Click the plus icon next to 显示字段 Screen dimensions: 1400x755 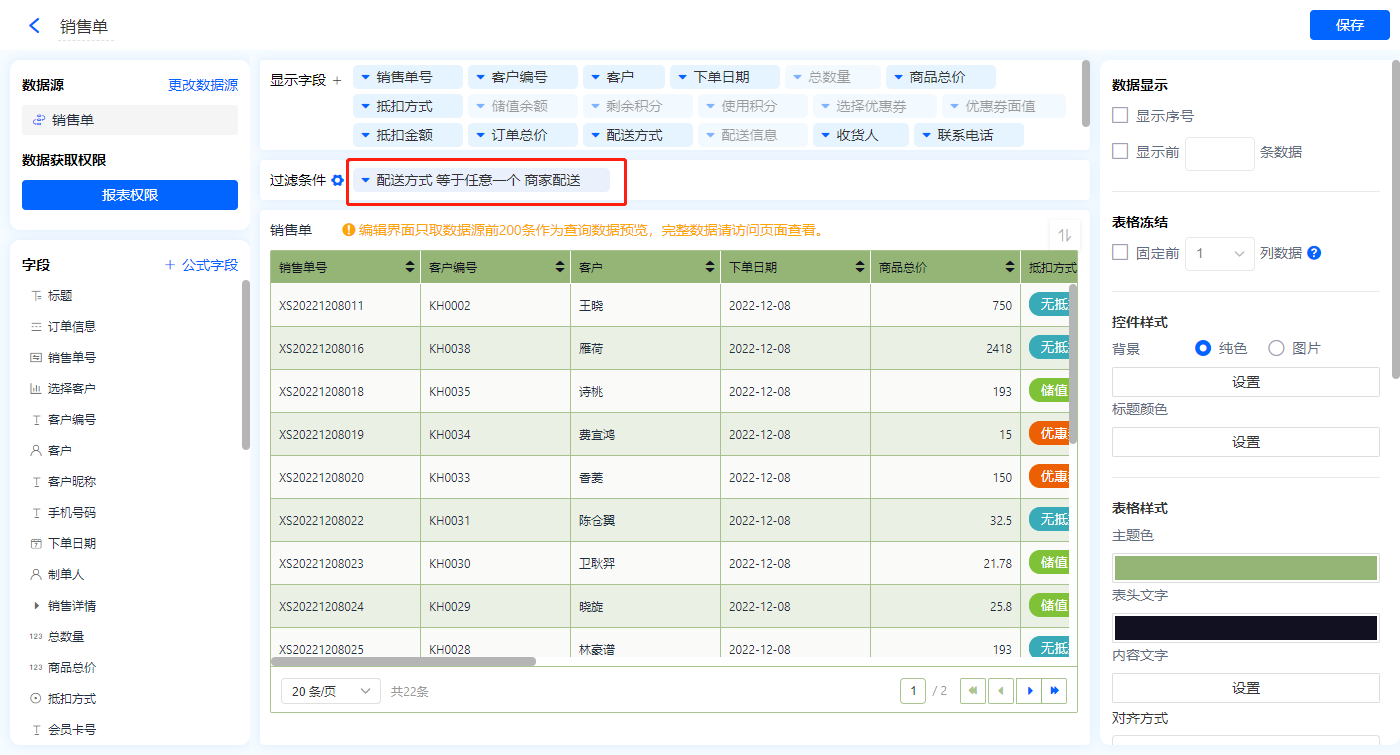pyautogui.click(x=337, y=80)
